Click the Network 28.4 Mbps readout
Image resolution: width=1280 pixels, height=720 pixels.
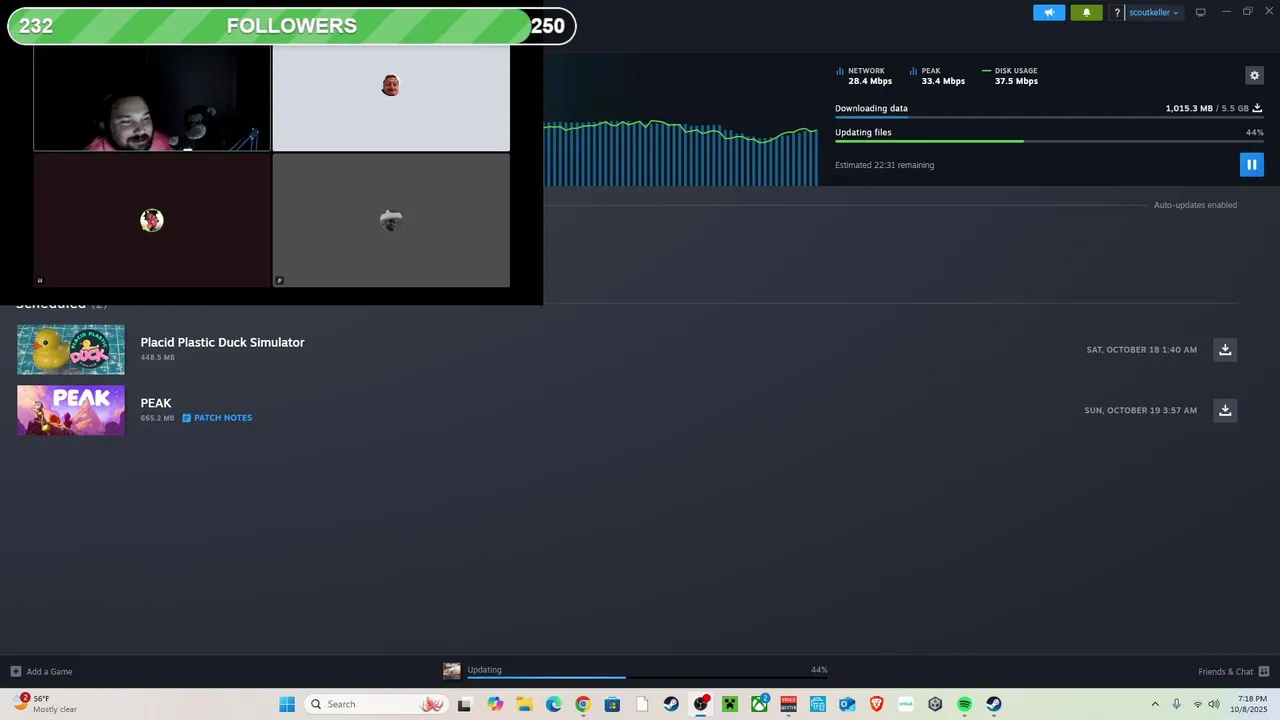(x=864, y=76)
